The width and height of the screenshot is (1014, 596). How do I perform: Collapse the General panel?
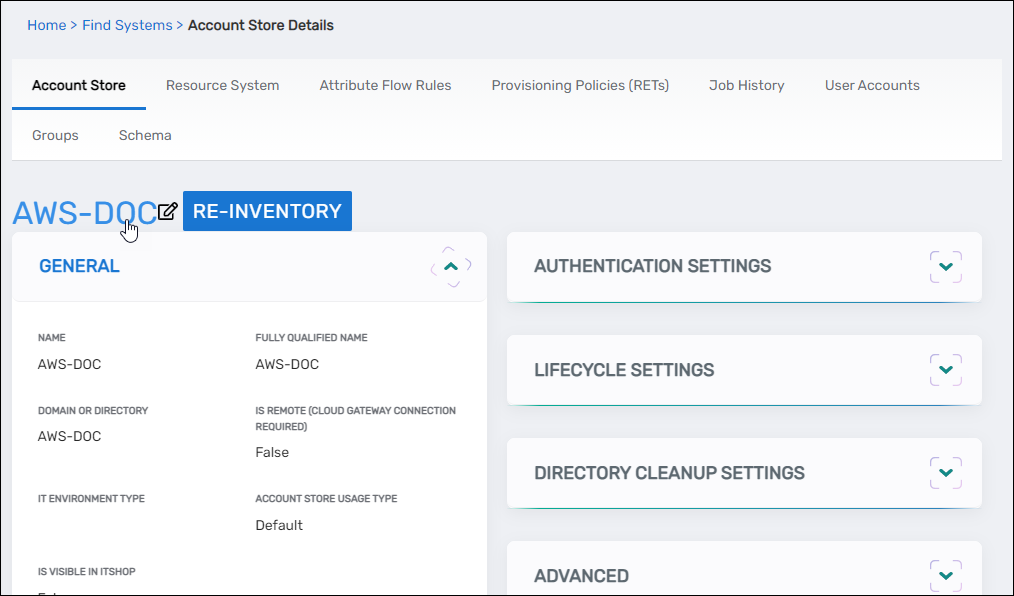[x=451, y=267]
